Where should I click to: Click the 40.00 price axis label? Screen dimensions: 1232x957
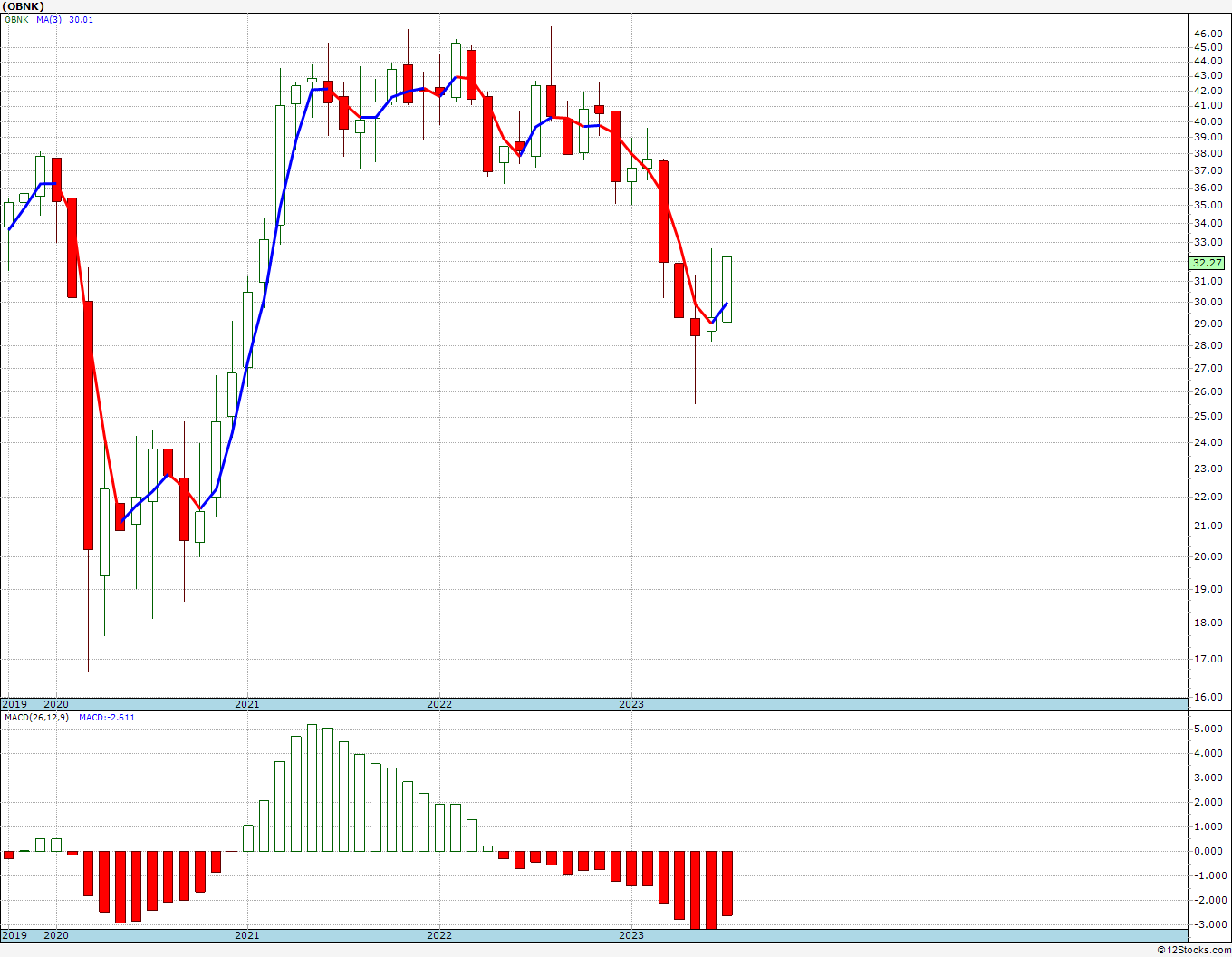[x=1208, y=121]
